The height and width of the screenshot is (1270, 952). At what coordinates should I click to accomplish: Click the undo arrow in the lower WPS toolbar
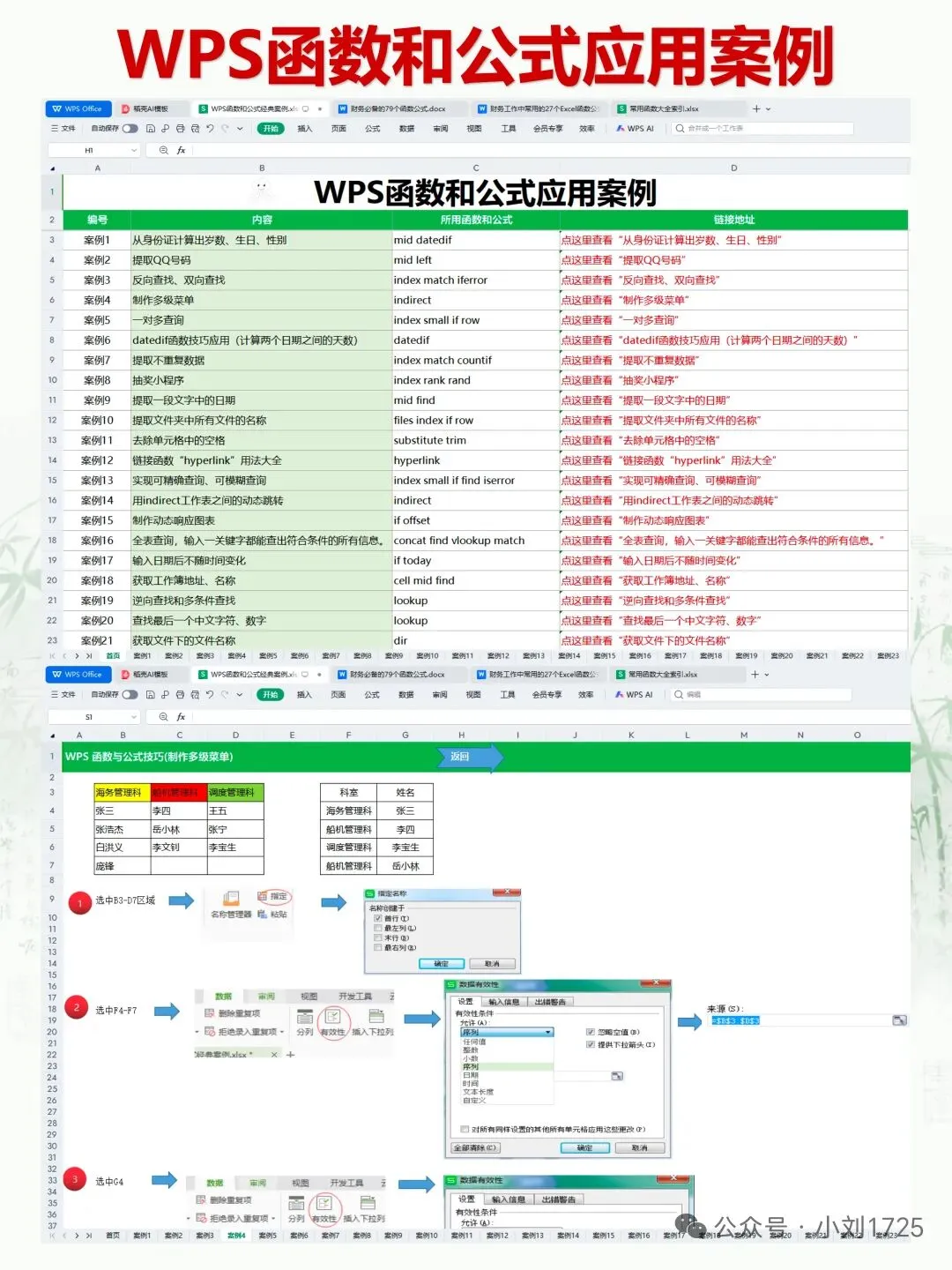coord(209,695)
